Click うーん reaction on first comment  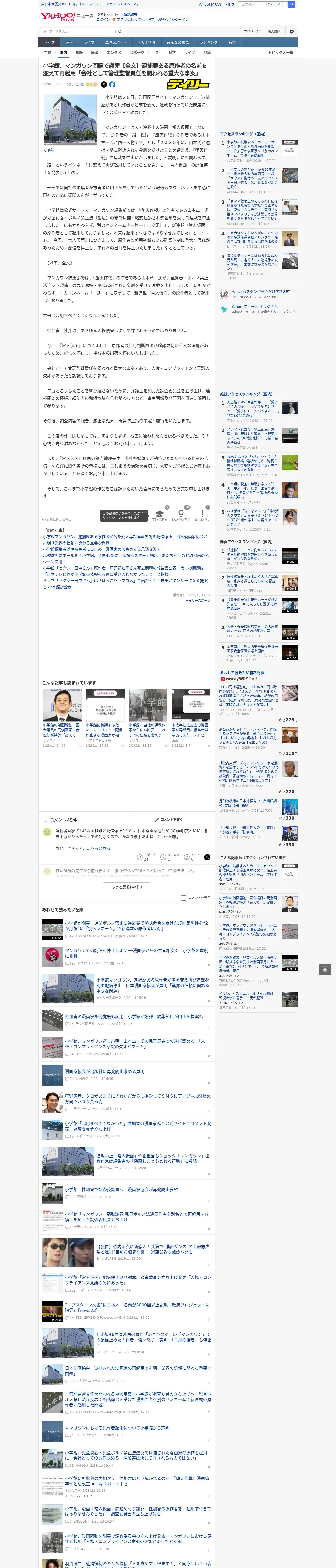tap(187, 857)
